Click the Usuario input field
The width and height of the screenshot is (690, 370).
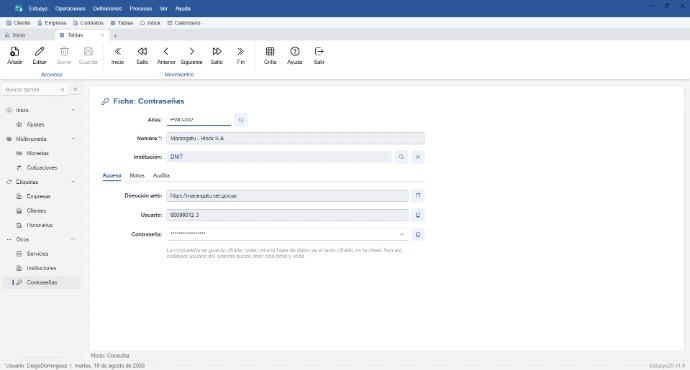[x=287, y=215]
